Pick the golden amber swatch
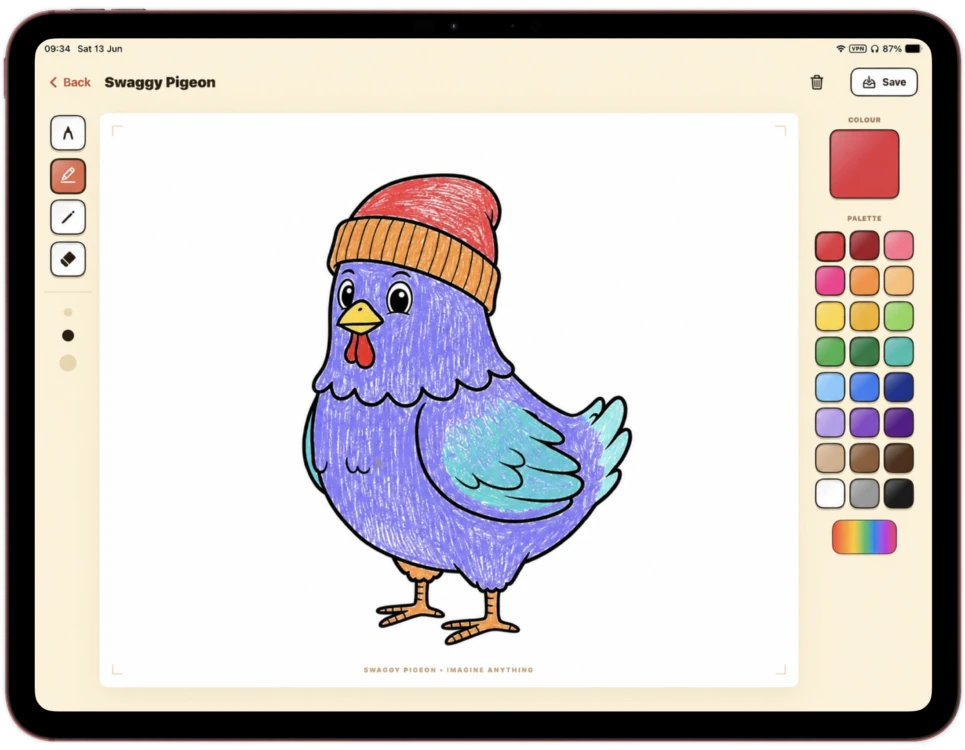Viewport: 965px width, 750px height. click(864, 316)
